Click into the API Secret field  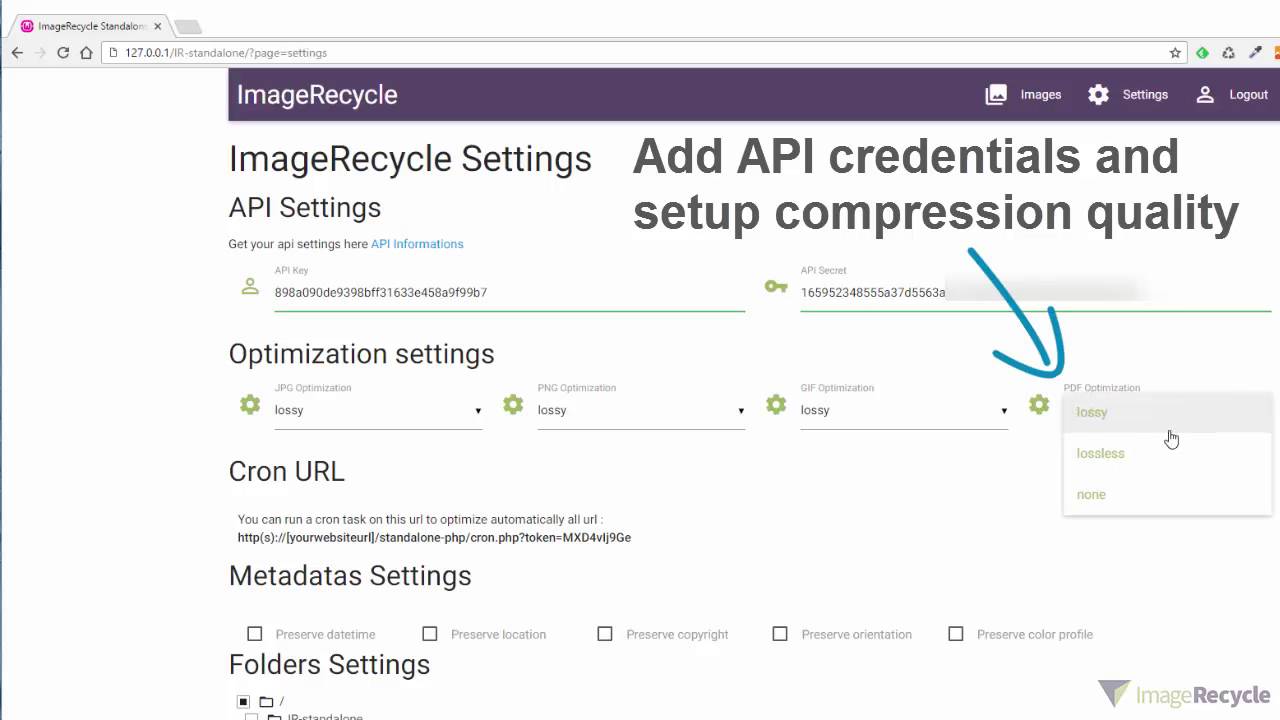pyautogui.click(x=1036, y=293)
